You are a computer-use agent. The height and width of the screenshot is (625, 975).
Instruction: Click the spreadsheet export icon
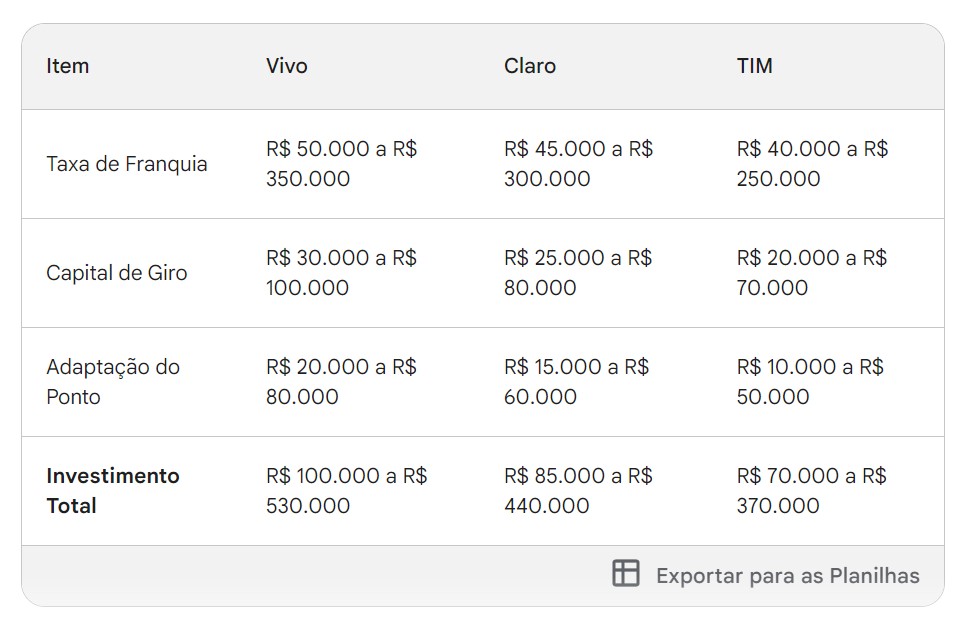(626, 573)
